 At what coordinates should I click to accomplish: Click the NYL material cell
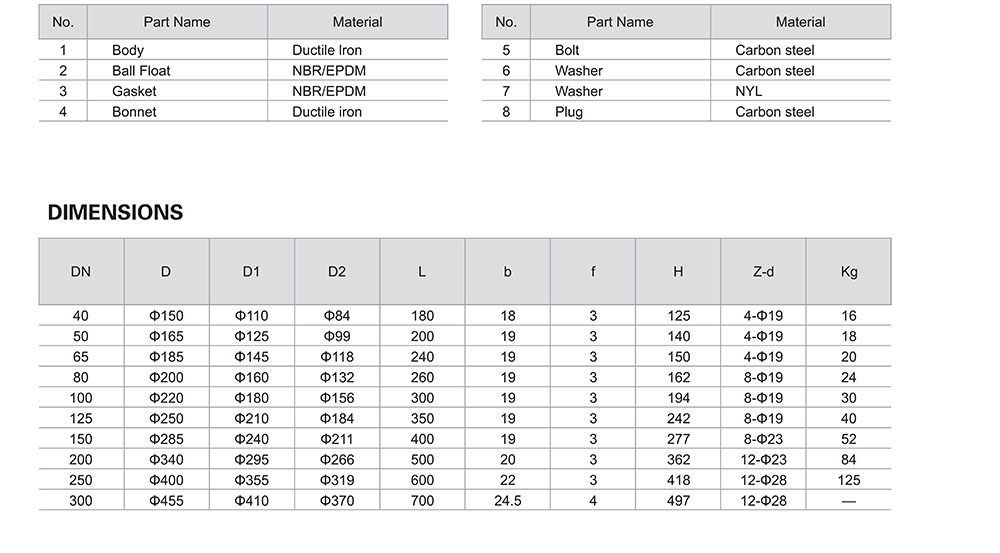click(749, 91)
